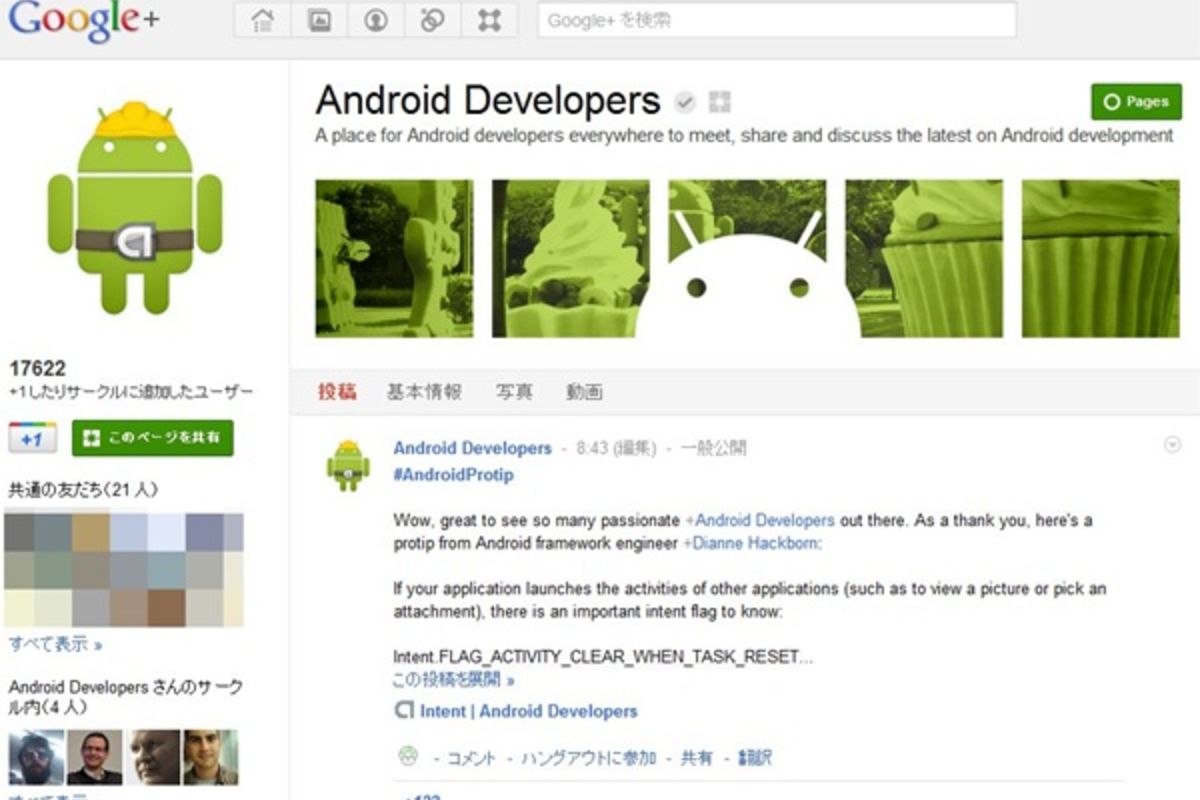Select the Games icon in the top toolbar
The width and height of the screenshot is (1200, 800).
(489, 20)
